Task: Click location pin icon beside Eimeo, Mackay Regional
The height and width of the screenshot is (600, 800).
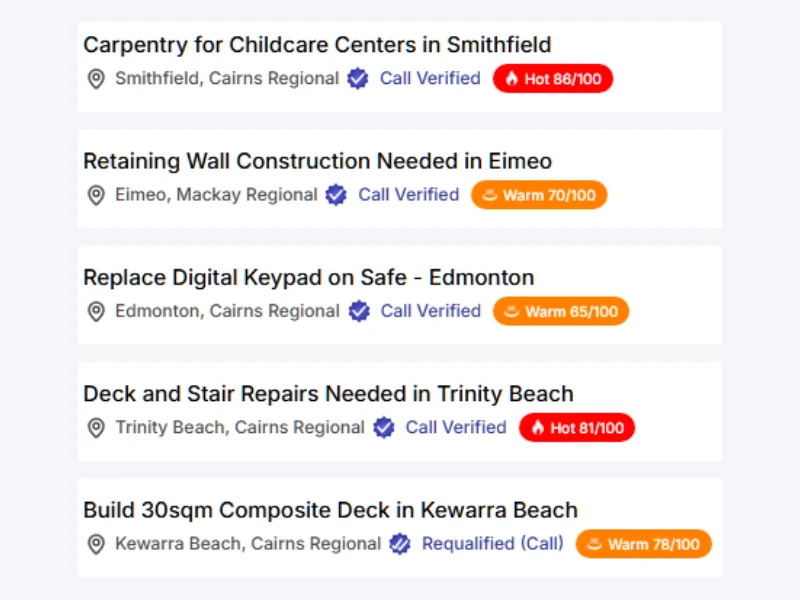Action: point(96,195)
